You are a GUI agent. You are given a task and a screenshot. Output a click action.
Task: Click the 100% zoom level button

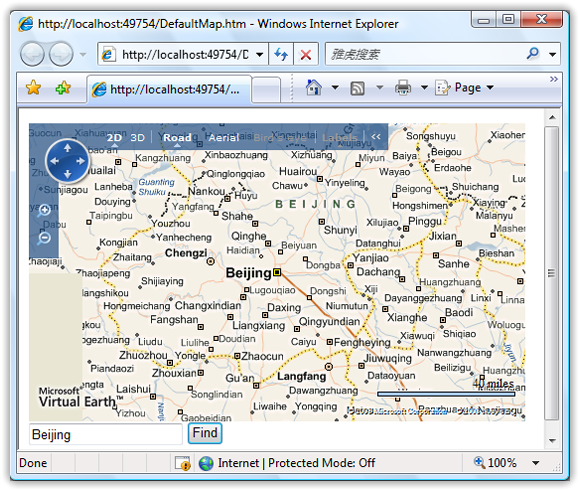(x=496, y=462)
